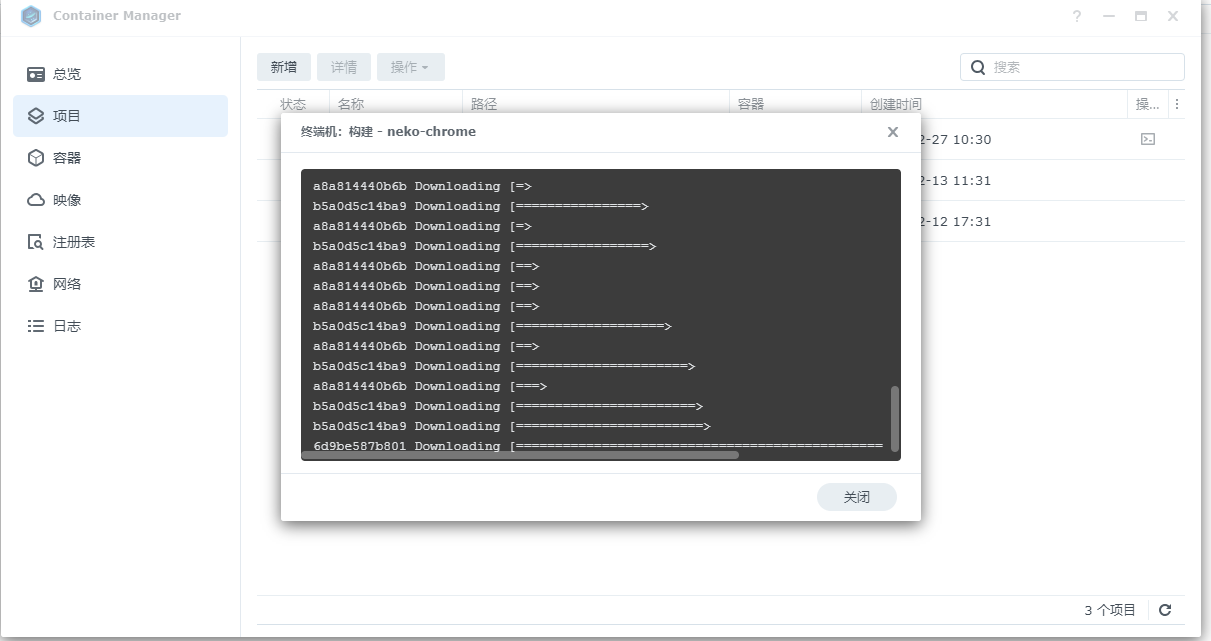The height and width of the screenshot is (641, 1211).
Task: Open the 总览 overview section
Action: pyautogui.click(x=66, y=74)
